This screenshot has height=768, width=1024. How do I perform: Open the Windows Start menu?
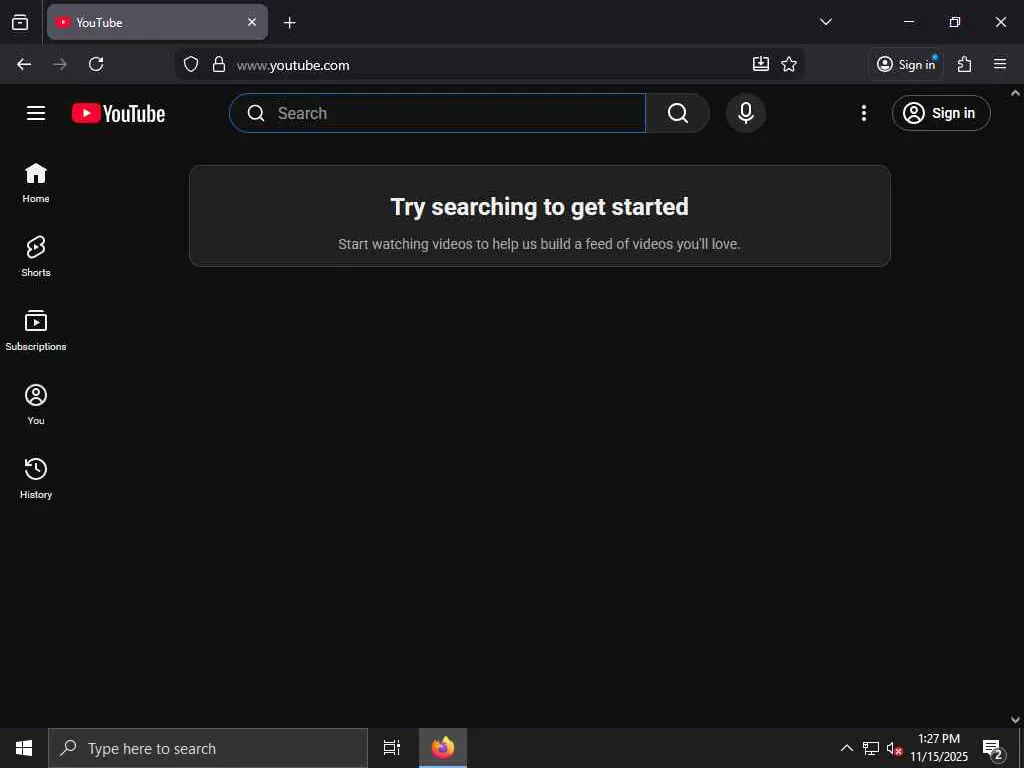[24, 748]
